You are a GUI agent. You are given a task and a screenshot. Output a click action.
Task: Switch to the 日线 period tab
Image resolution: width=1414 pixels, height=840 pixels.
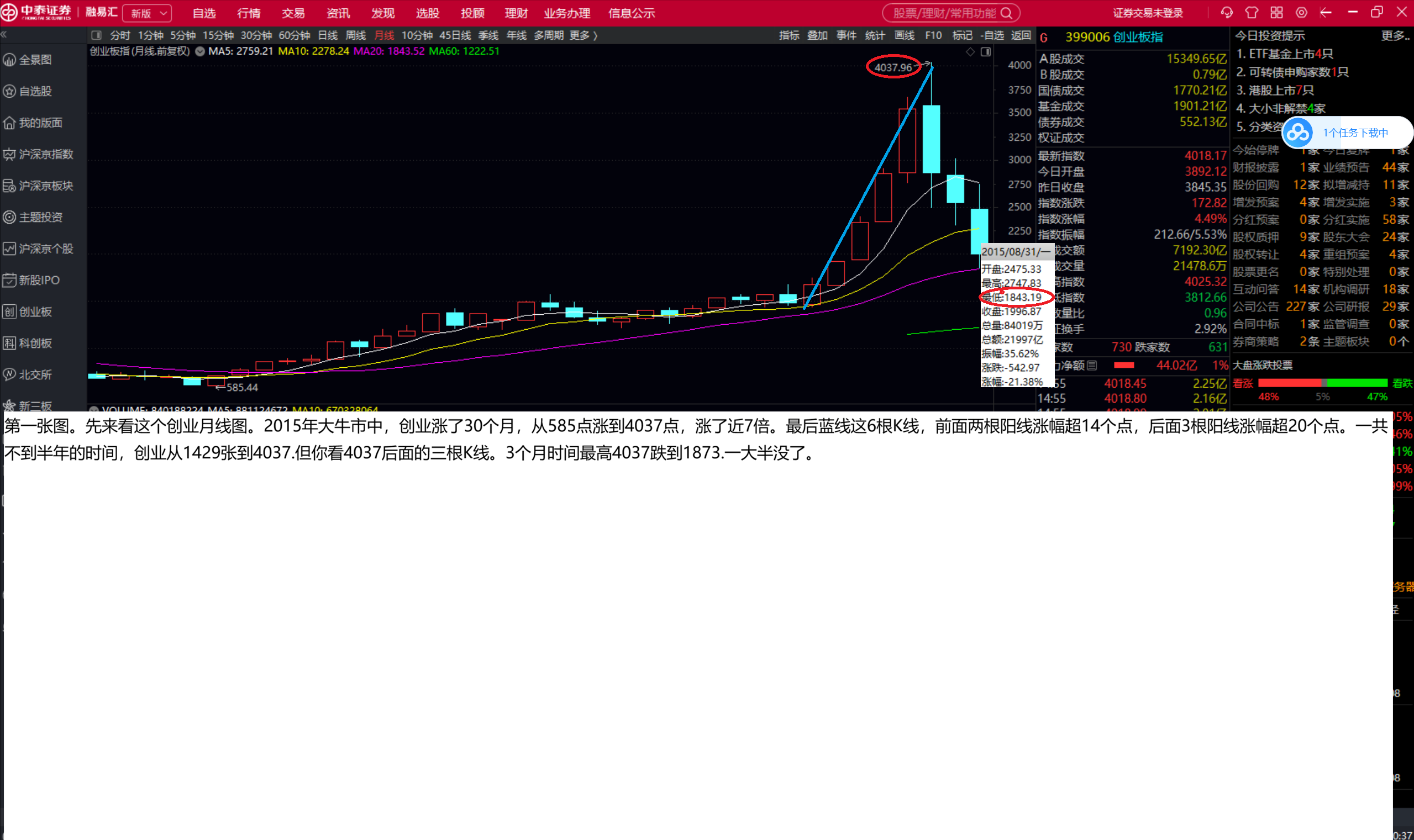click(327, 35)
